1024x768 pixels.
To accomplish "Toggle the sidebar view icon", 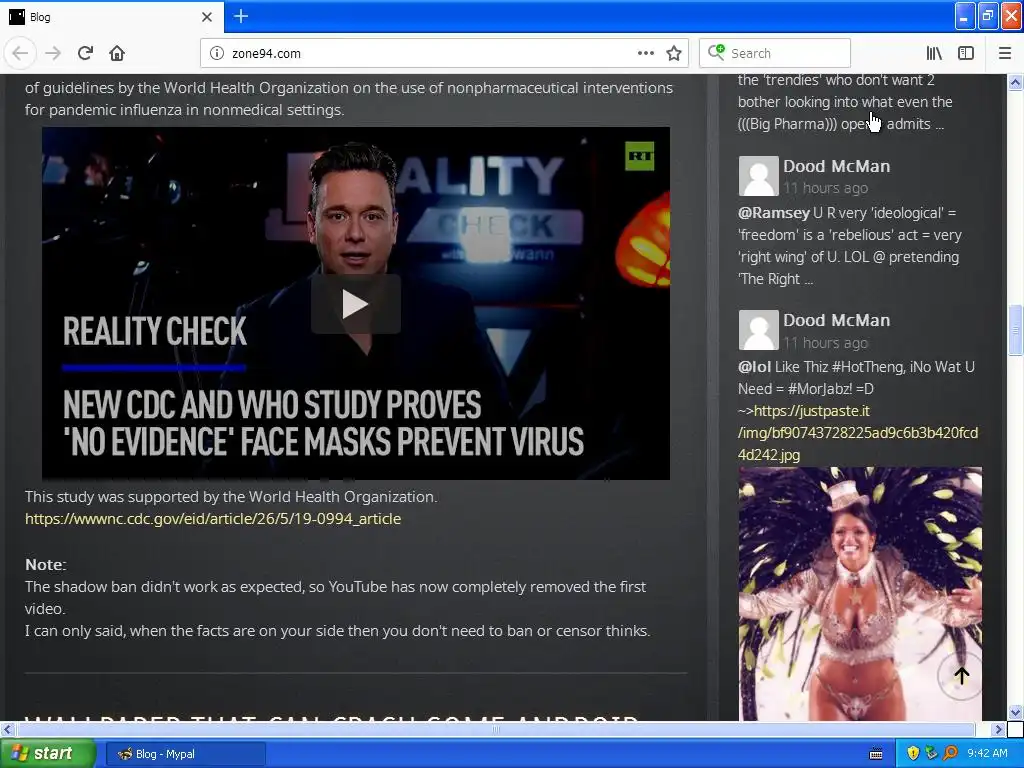I will coord(966,54).
